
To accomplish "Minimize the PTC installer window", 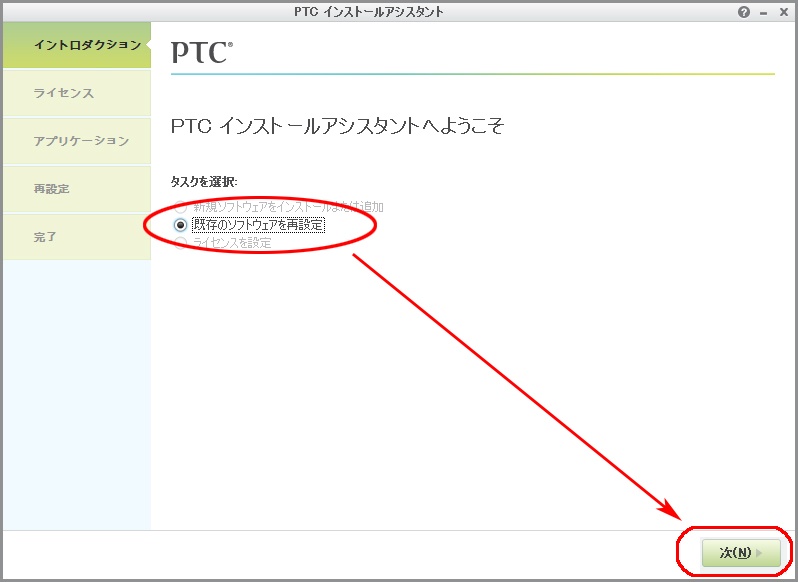I will 763,13.
